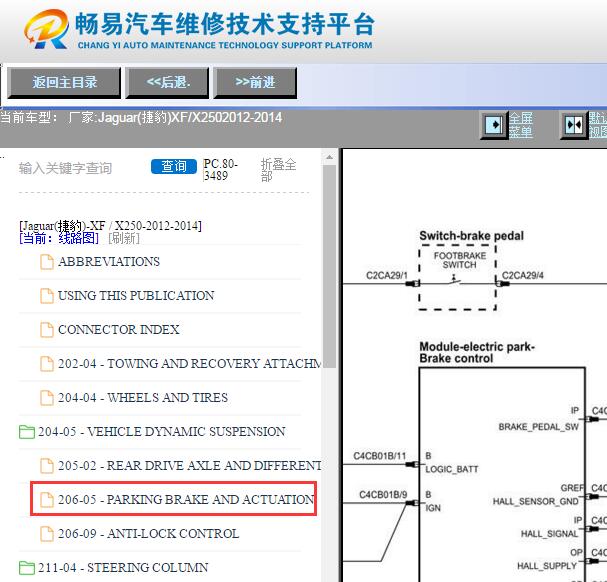Go forward with >>前进 button
The height and width of the screenshot is (582, 607).
255,82
